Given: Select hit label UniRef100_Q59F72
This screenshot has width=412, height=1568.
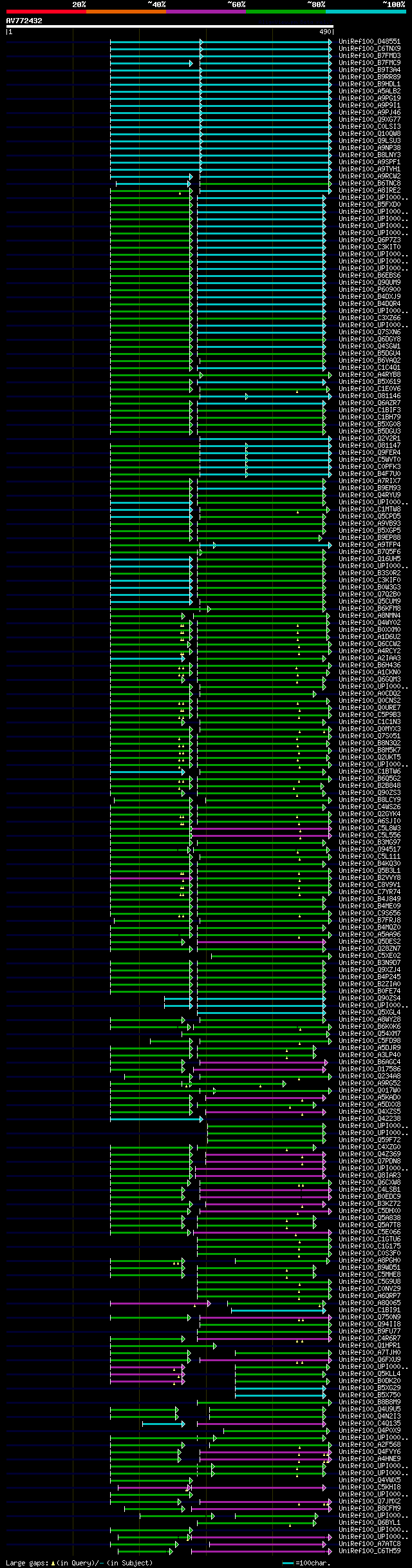Looking at the screenshot, I should pos(370,1140).
